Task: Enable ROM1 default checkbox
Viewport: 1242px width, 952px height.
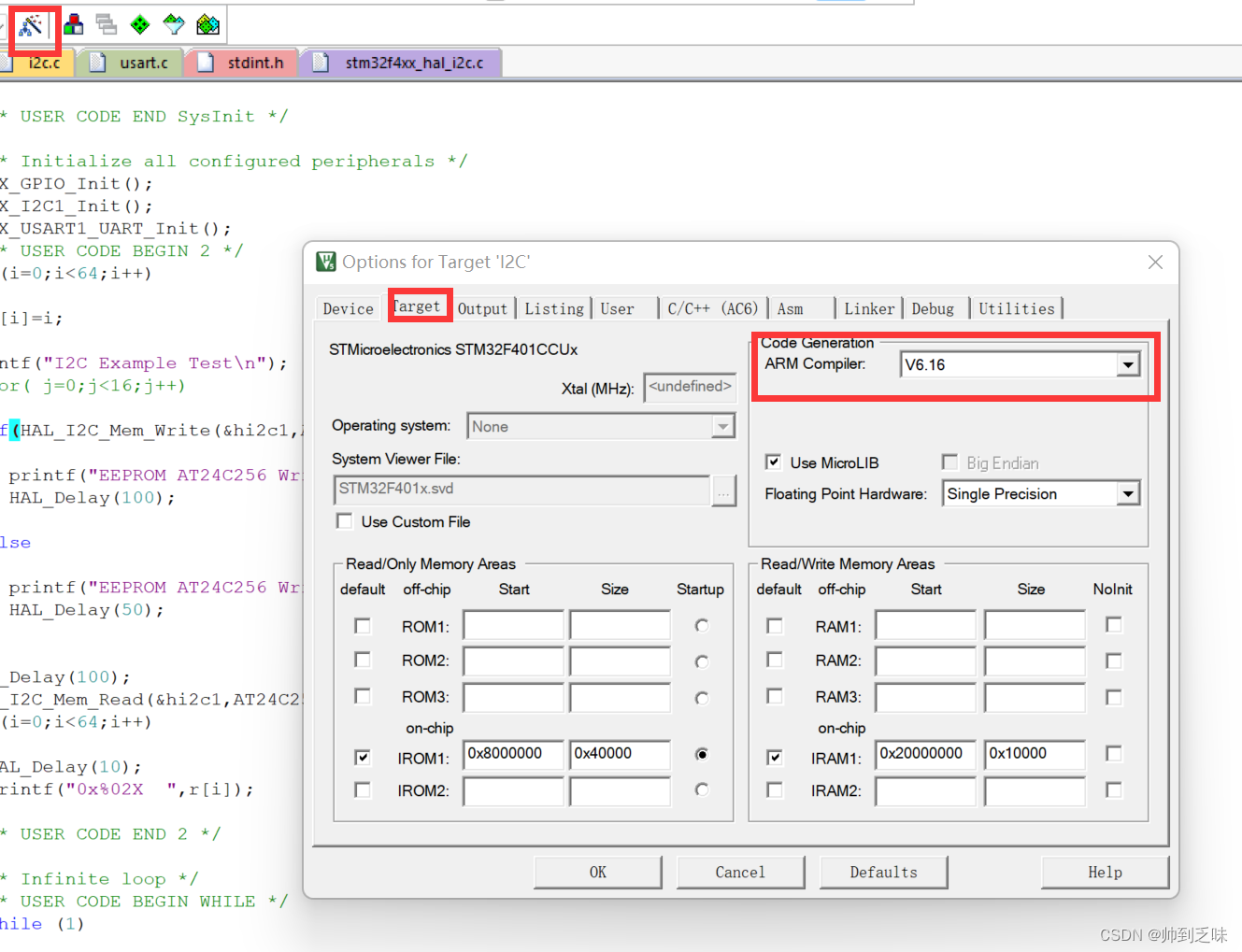Action: point(363,625)
